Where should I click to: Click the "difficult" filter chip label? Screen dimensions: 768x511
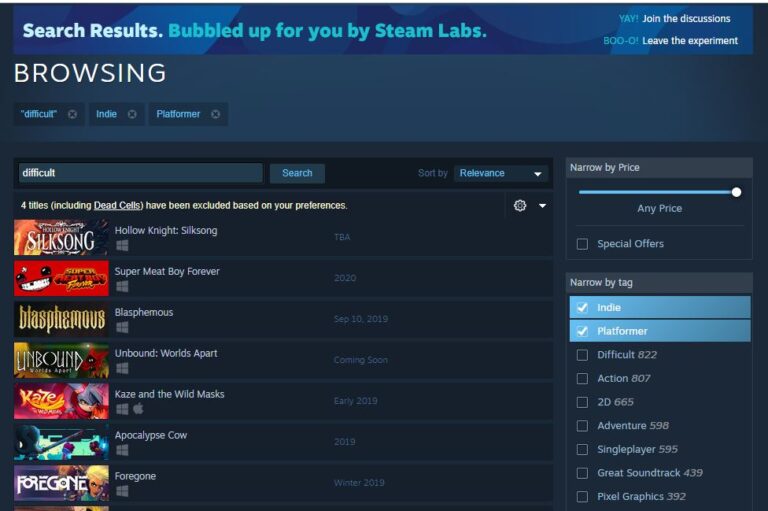pos(39,114)
